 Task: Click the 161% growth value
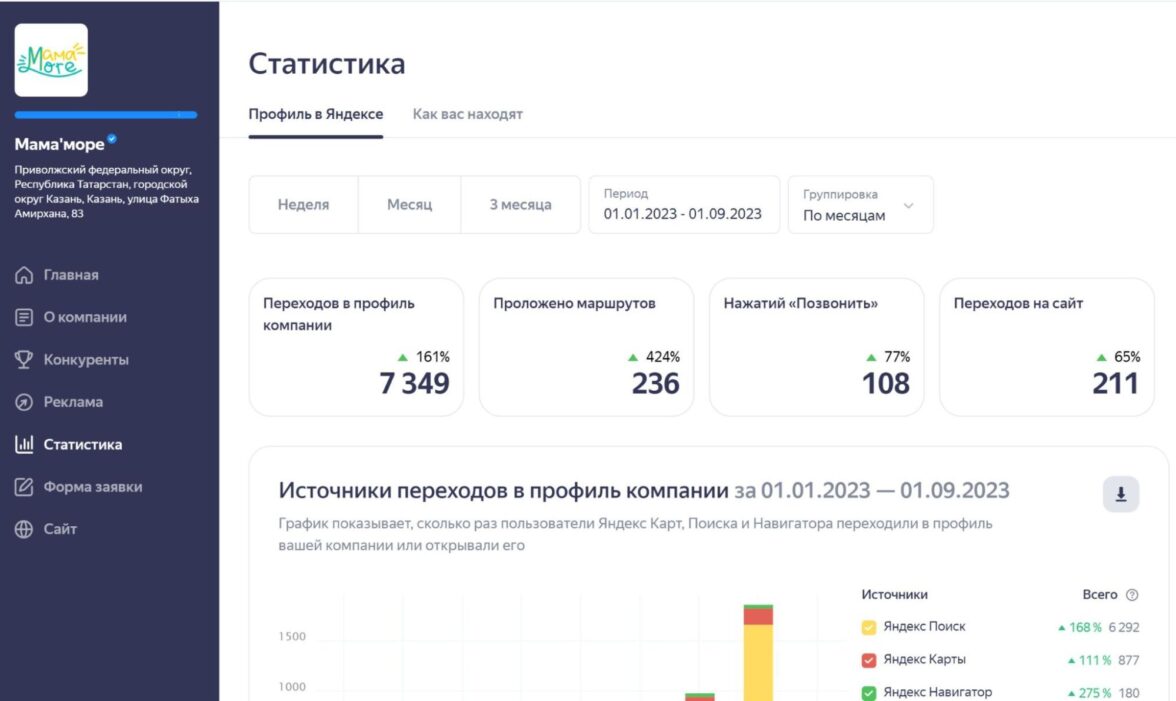[433, 357]
